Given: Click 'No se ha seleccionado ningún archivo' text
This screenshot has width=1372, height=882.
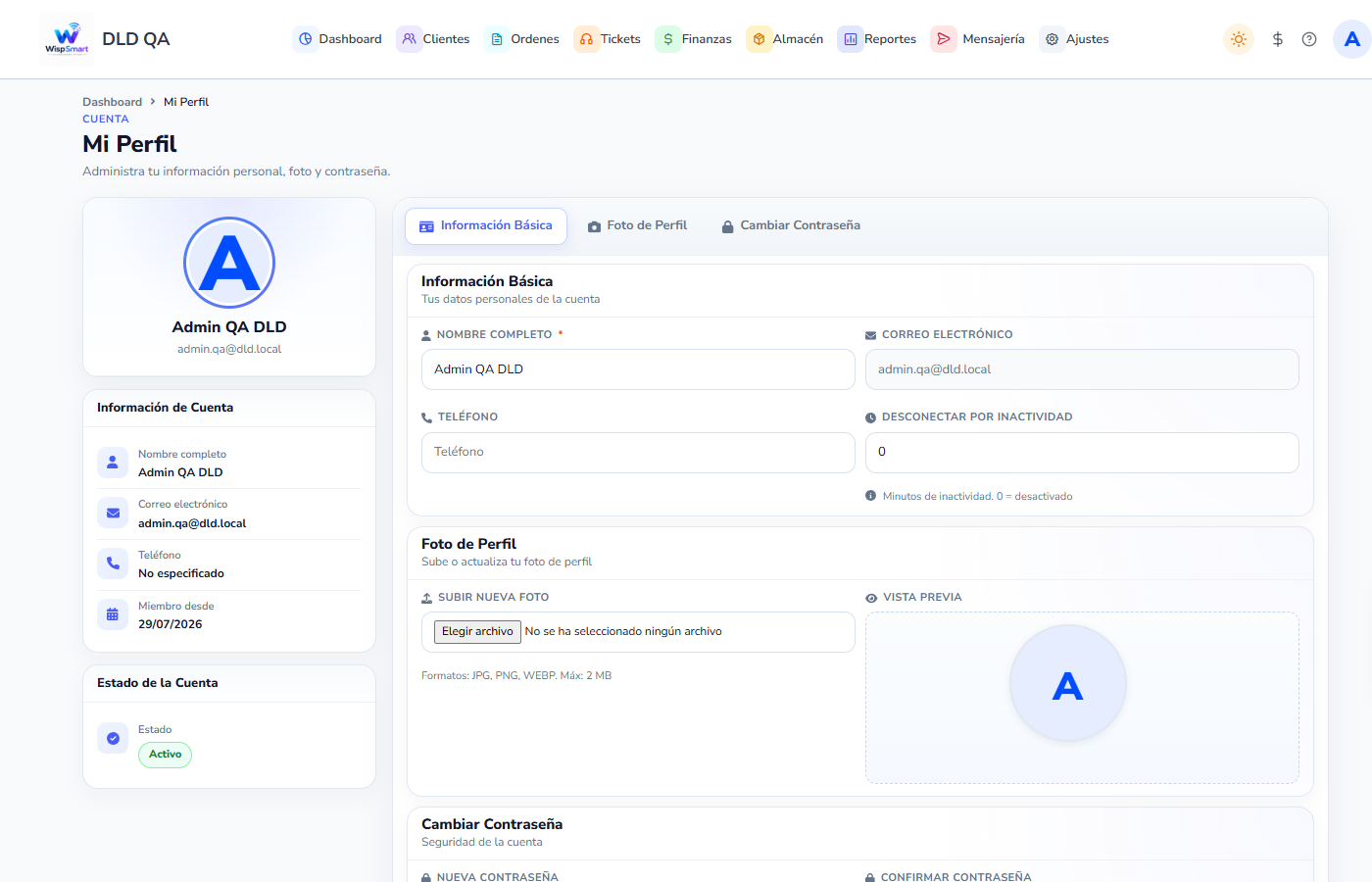Looking at the screenshot, I should pos(623,632).
